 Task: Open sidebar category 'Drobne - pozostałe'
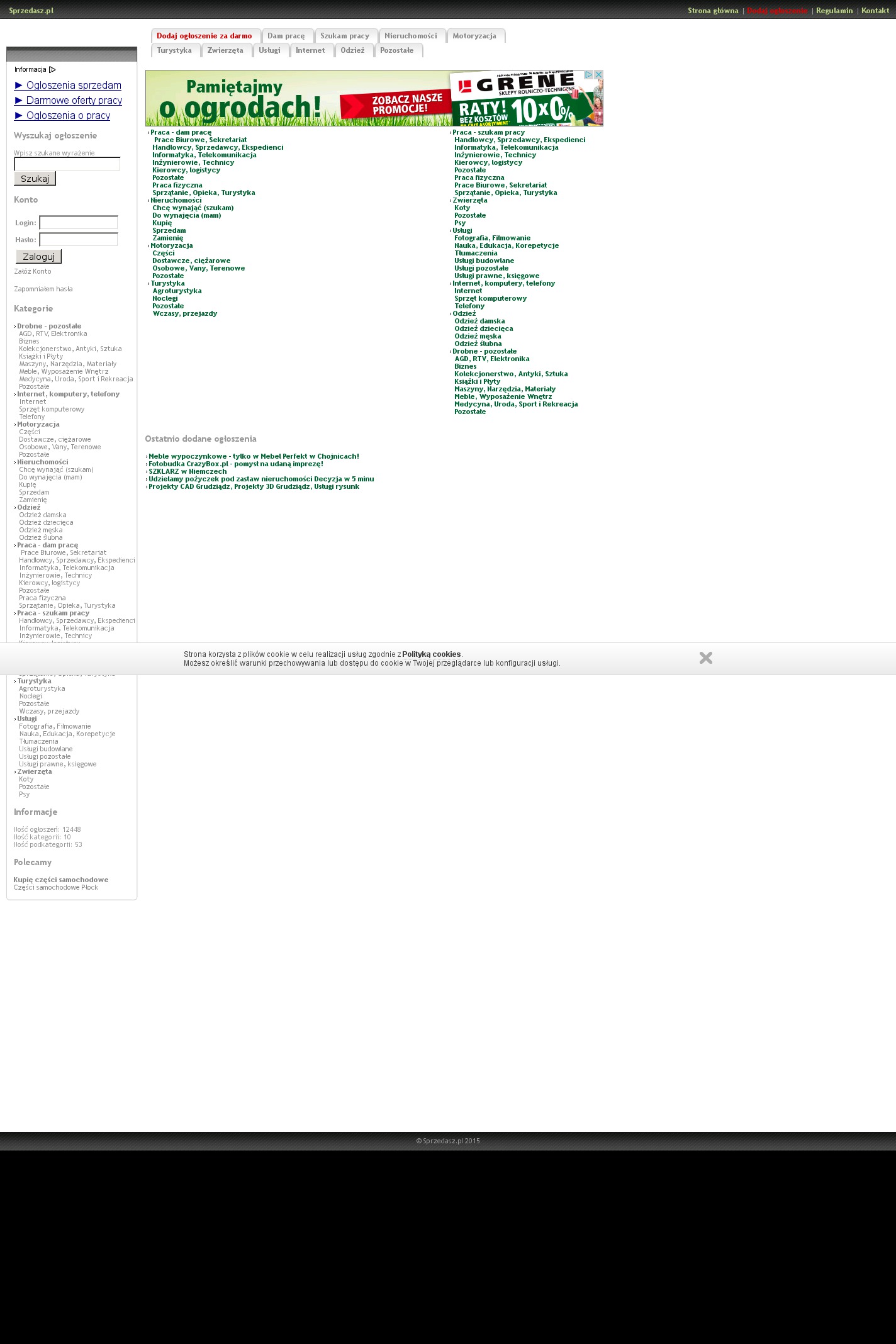[x=49, y=327]
